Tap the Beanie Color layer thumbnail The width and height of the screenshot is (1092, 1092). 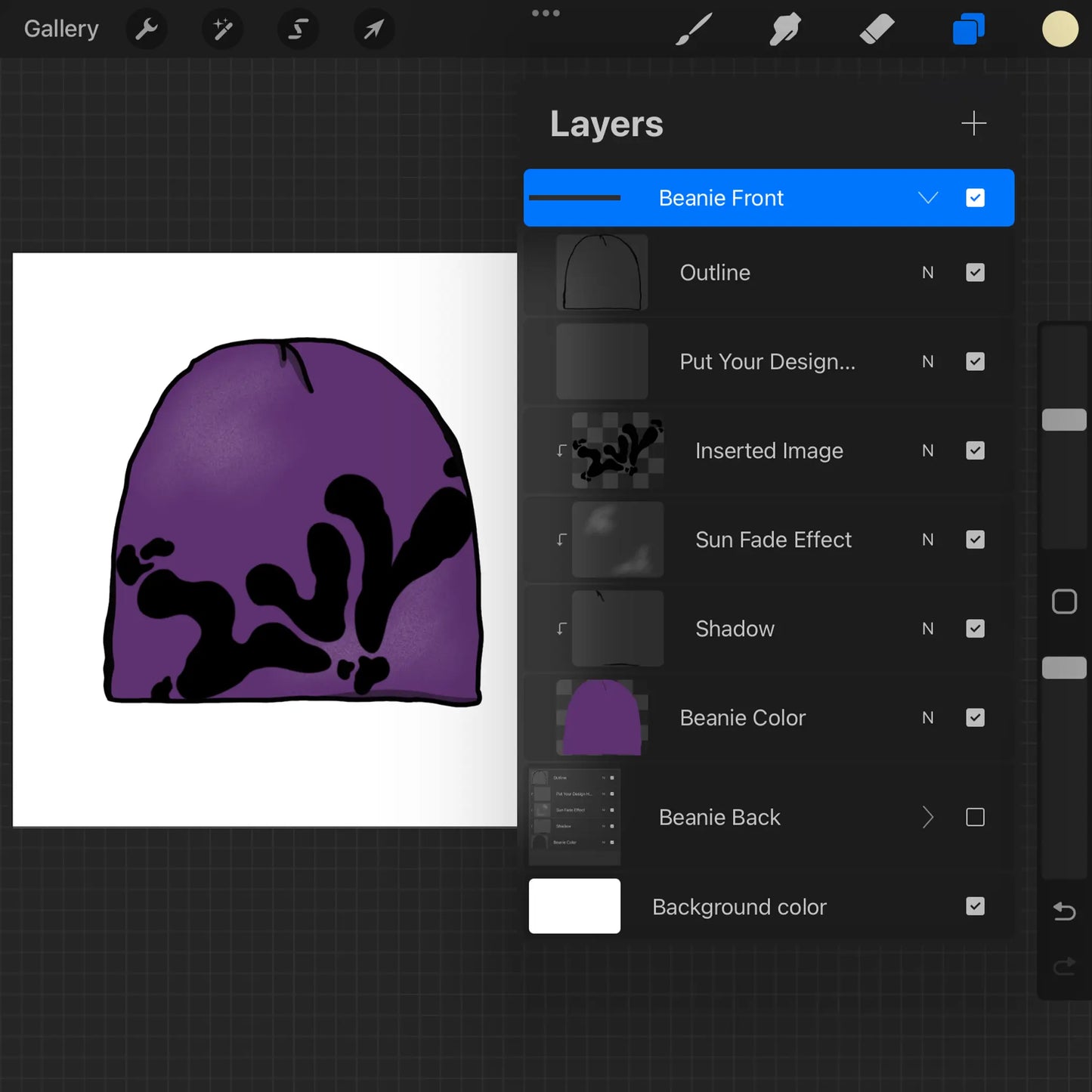(601, 717)
